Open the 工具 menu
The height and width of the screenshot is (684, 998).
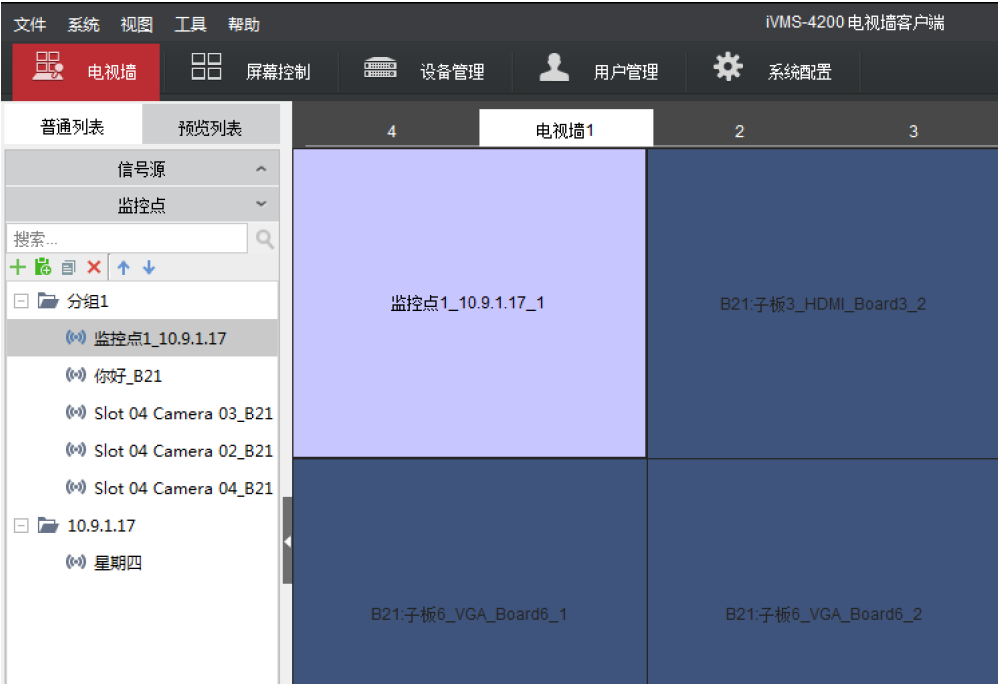190,23
